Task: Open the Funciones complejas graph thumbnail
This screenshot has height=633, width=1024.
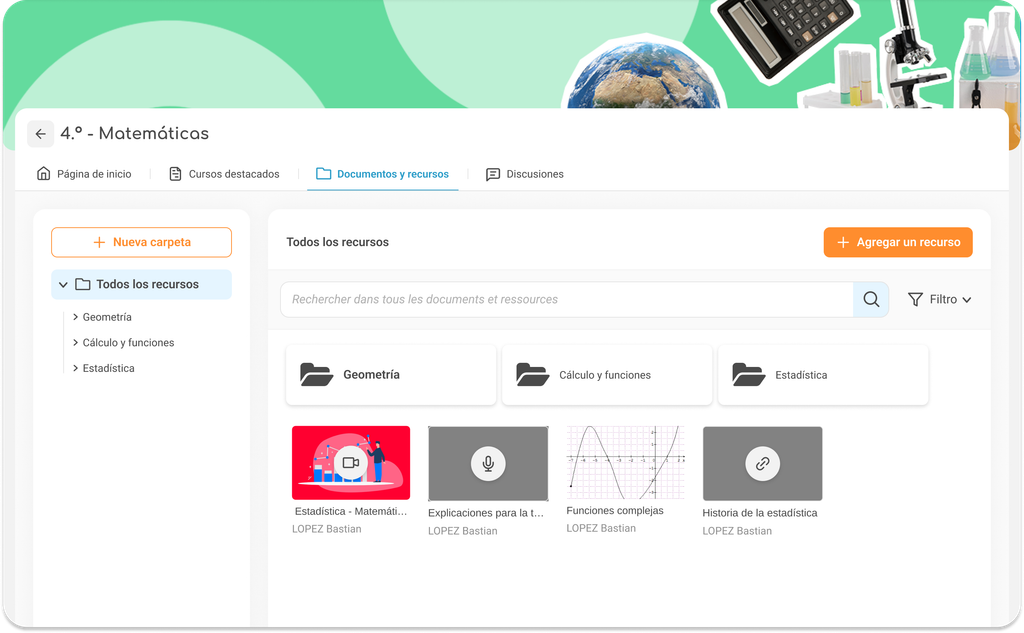Action: [626, 462]
